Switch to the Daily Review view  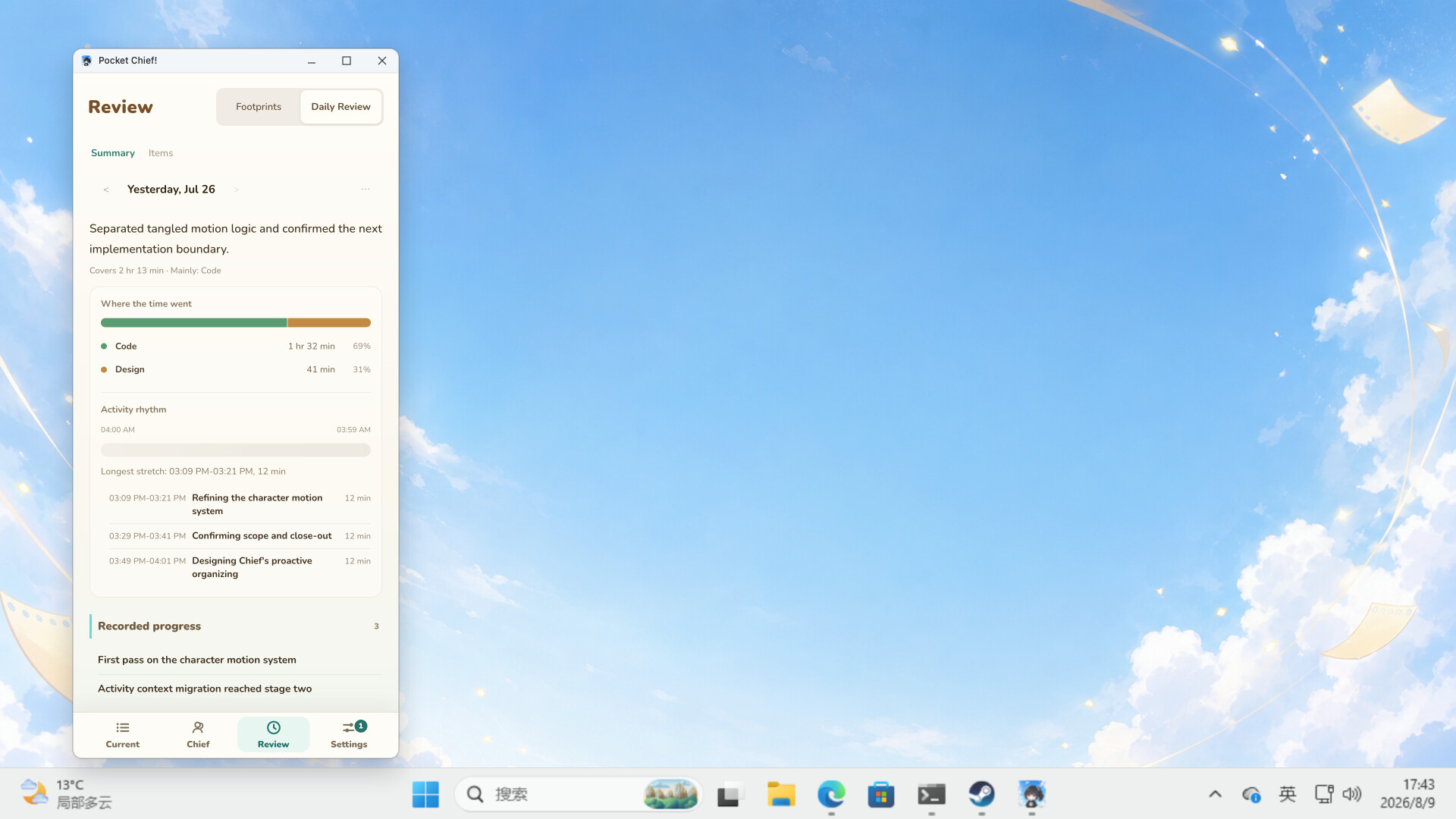(340, 107)
